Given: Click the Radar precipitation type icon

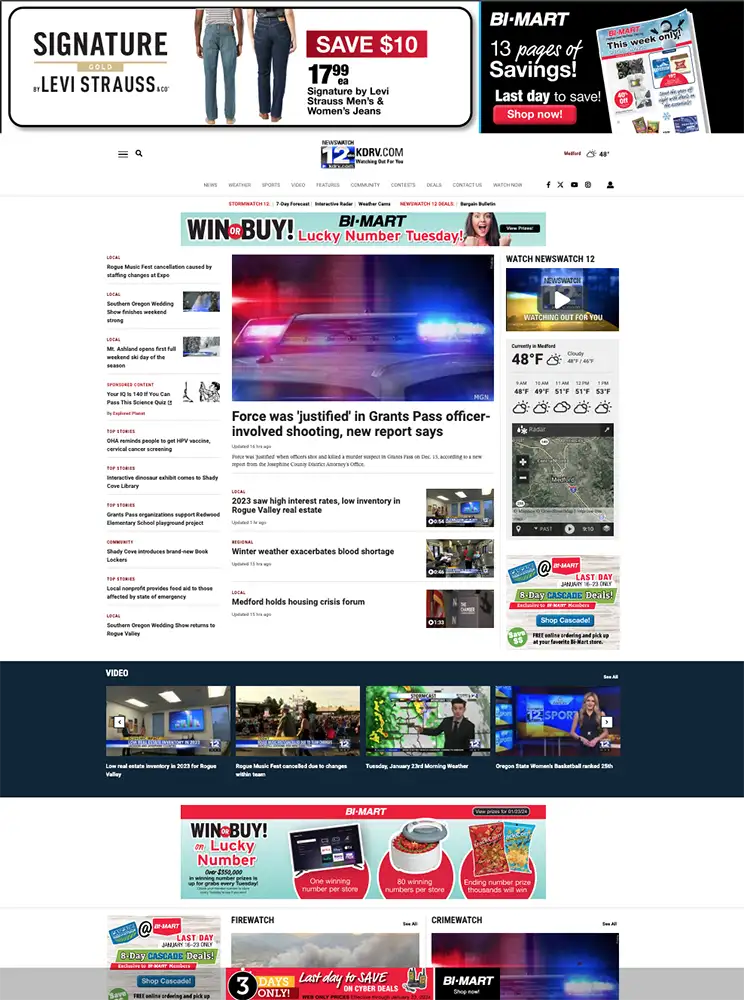Looking at the screenshot, I should pos(522,430).
